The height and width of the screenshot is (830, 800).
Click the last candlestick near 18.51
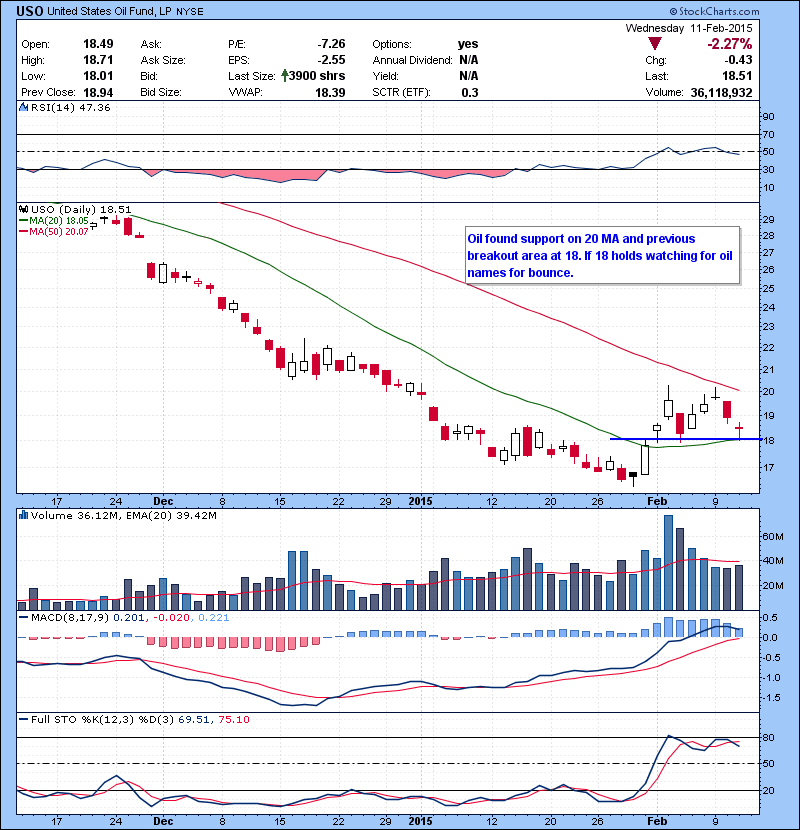(739, 430)
